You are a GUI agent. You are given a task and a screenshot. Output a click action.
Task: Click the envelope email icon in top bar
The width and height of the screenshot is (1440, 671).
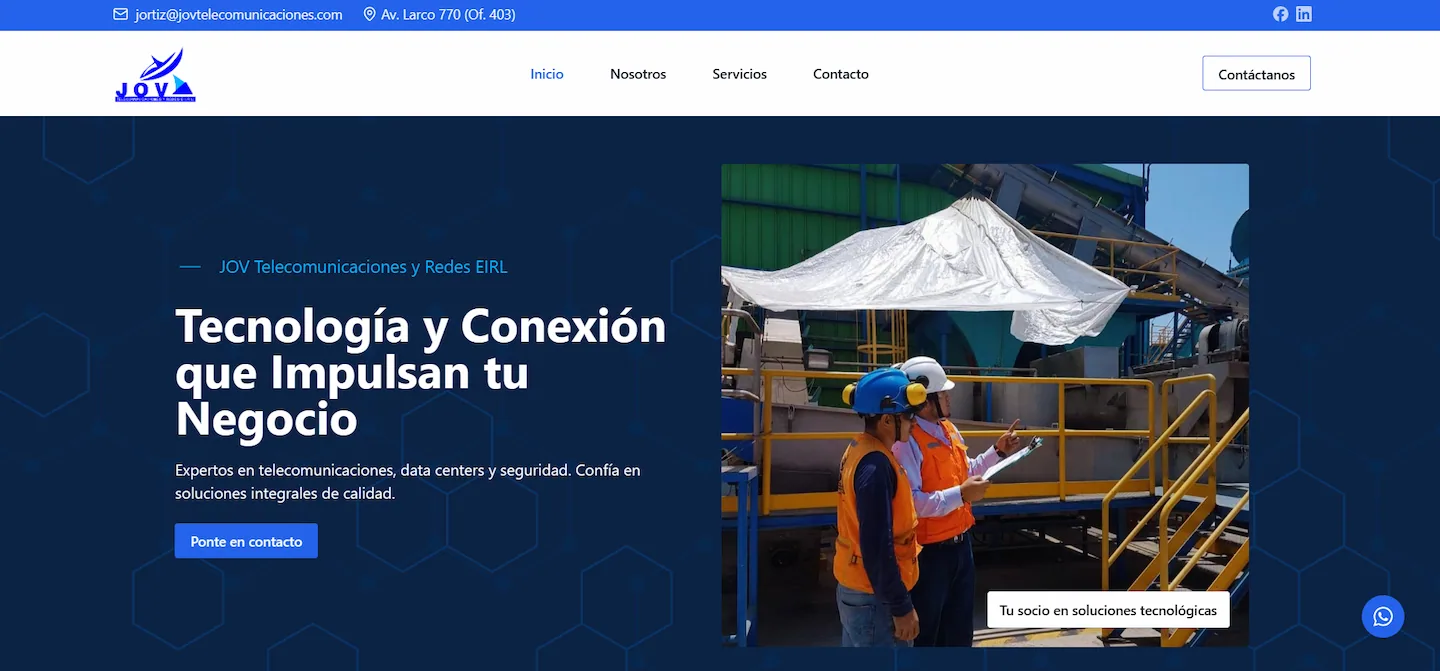(x=121, y=15)
